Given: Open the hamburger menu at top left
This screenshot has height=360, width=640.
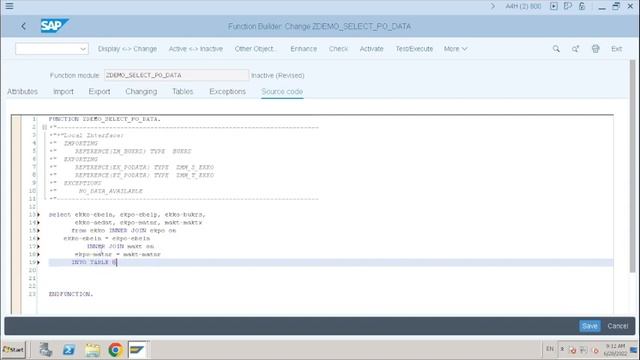Looking at the screenshot, I should [9, 6].
